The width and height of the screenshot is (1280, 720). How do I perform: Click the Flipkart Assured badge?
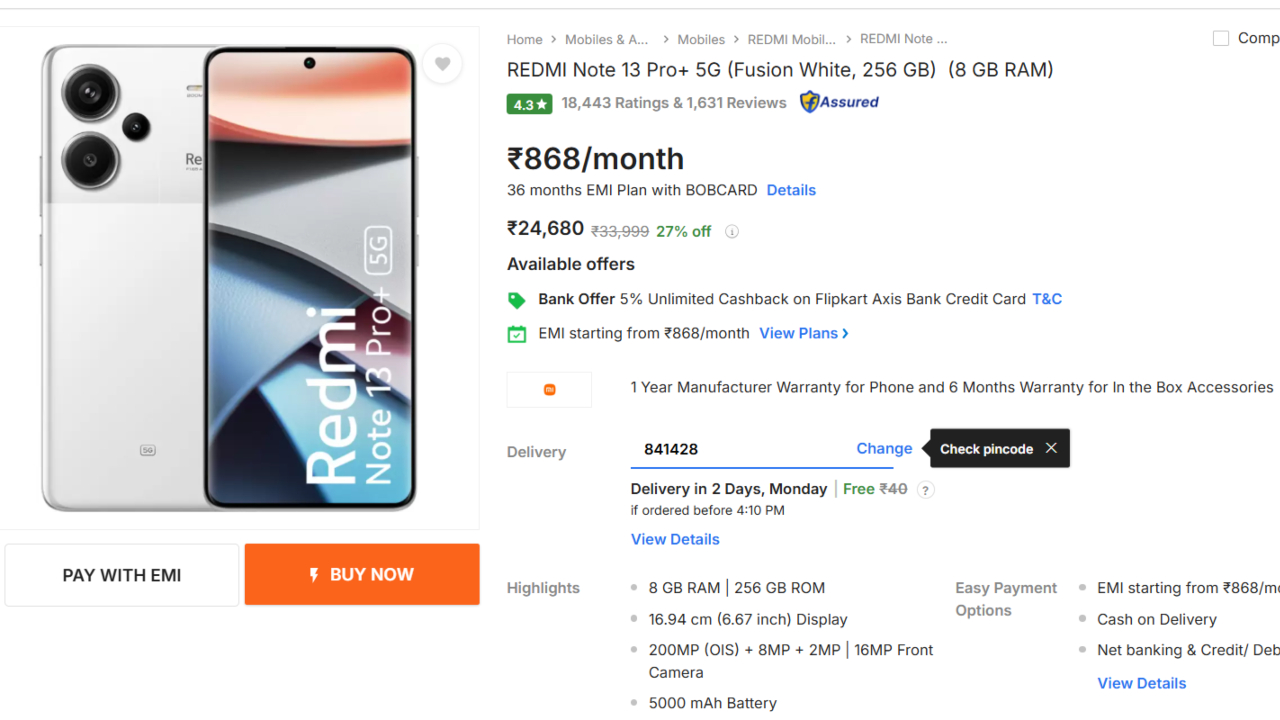pos(839,102)
